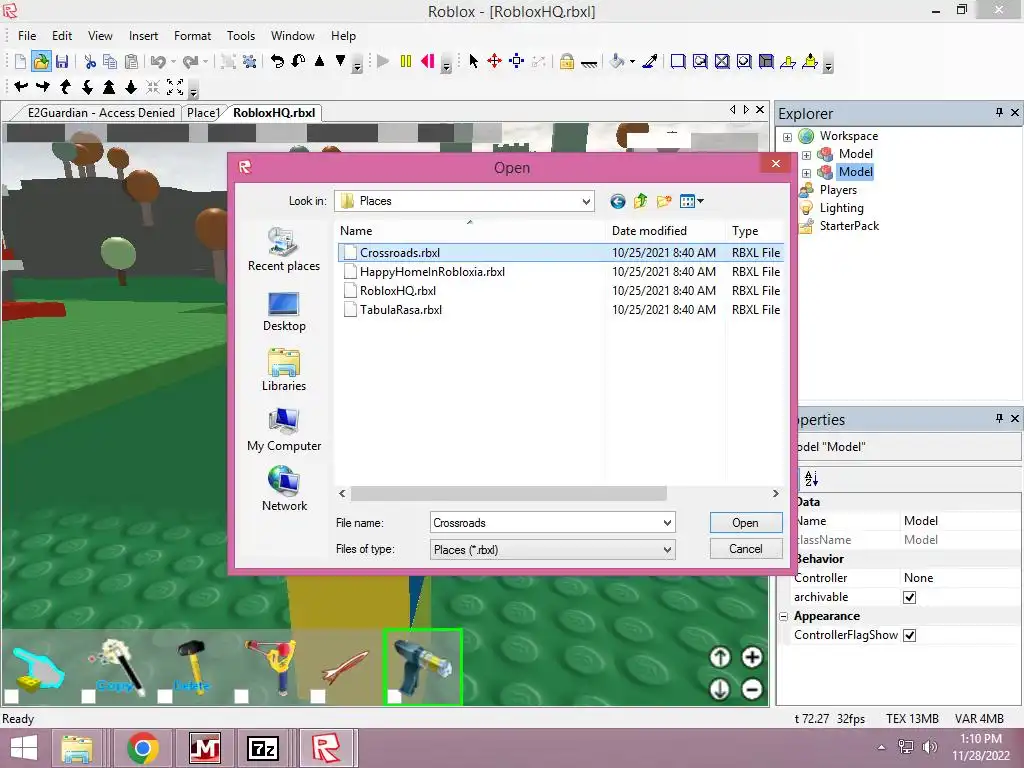The width and height of the screenshot is (1024, 768).
Task: Click the zoom extents icon in toolbar
Action: tap(175, 86)
